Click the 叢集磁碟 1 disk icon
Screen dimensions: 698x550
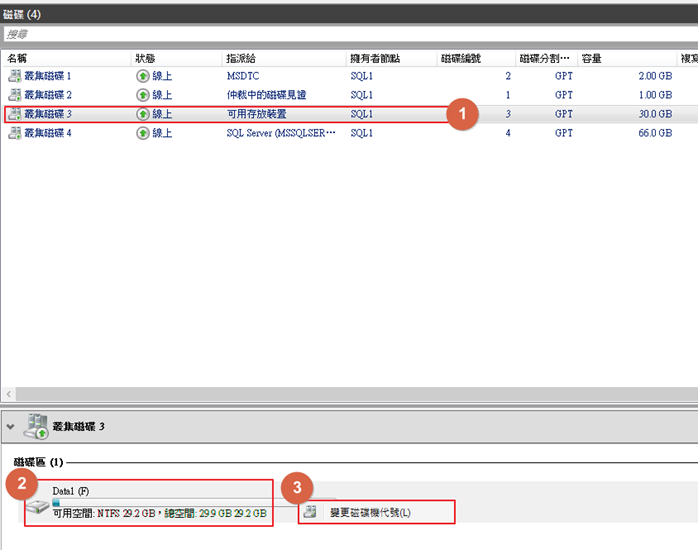(x=13, y=76)
